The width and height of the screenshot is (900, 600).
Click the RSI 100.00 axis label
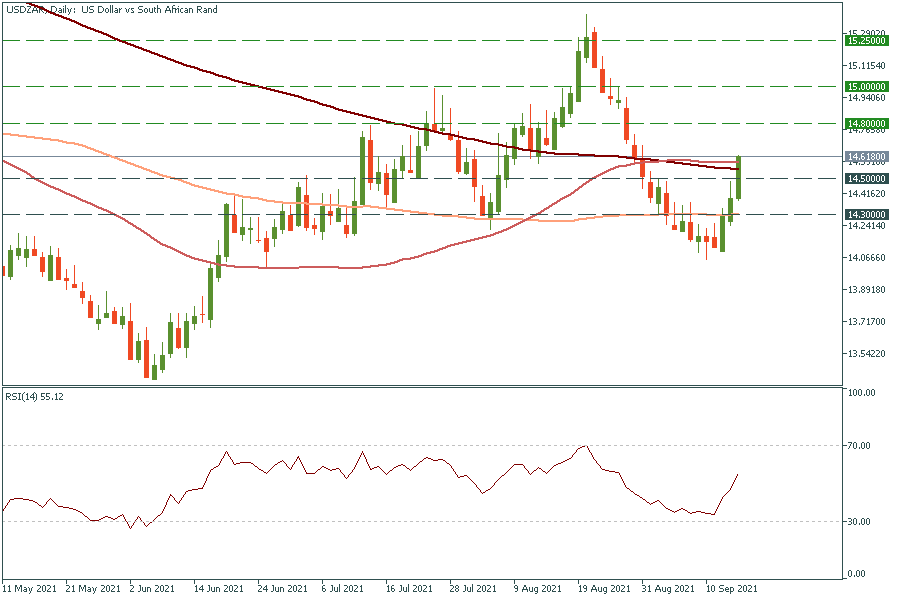[861, 393]
